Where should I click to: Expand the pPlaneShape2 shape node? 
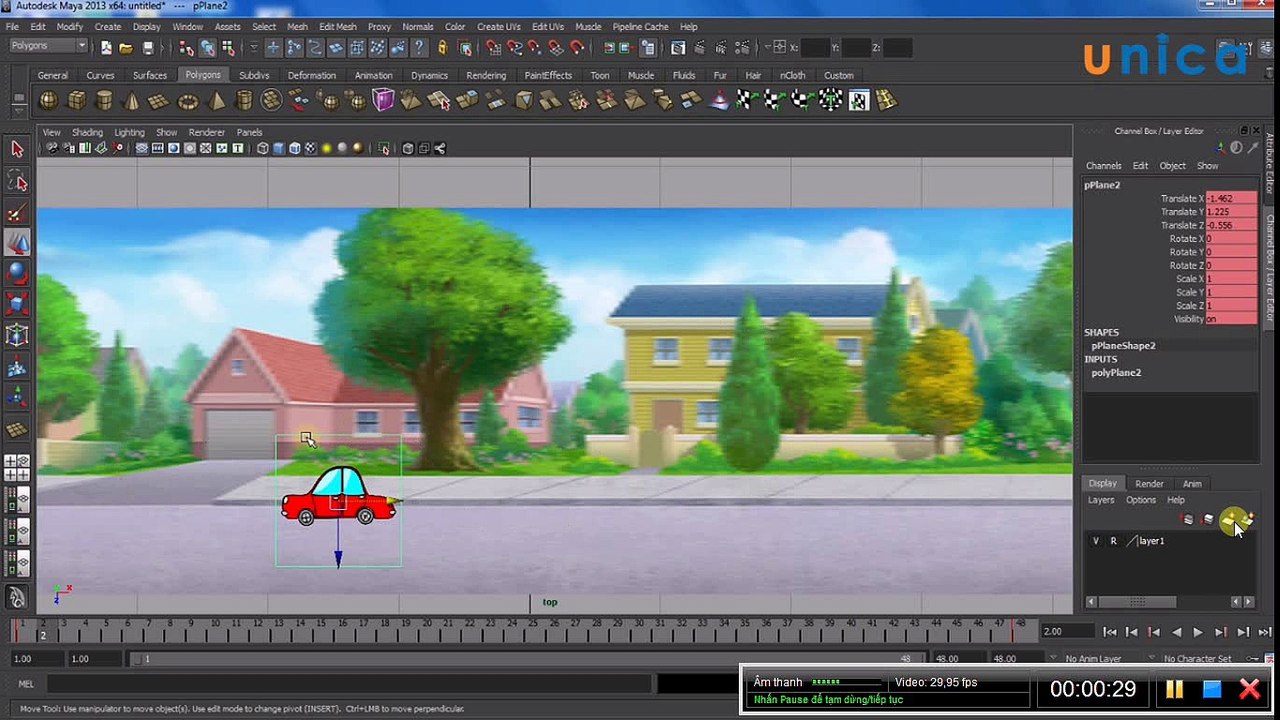[1123, 346]
